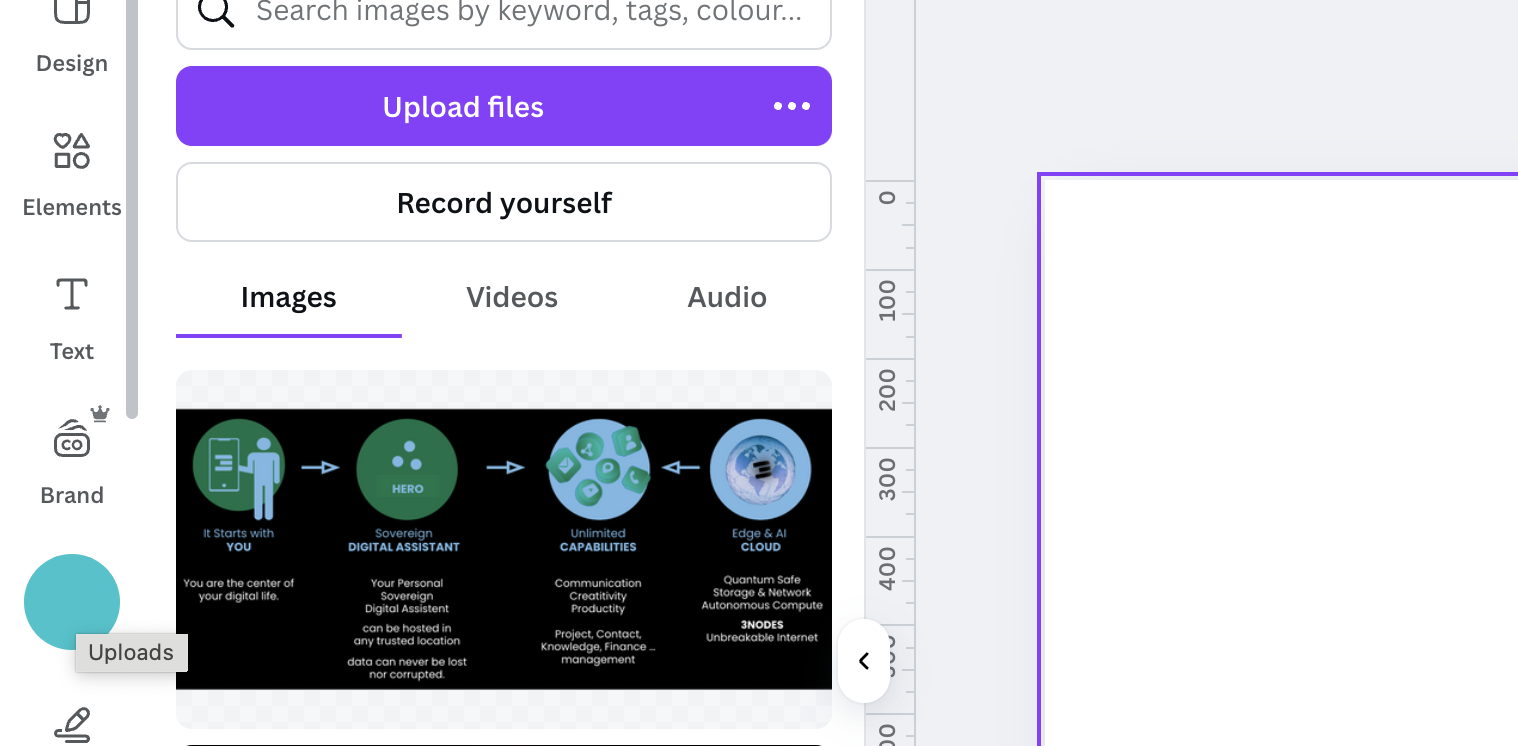Select the uploaded digital assistant diagram image
Image resolution: width=1518 pixels, height=746 pixels.
tap(503, 549)
